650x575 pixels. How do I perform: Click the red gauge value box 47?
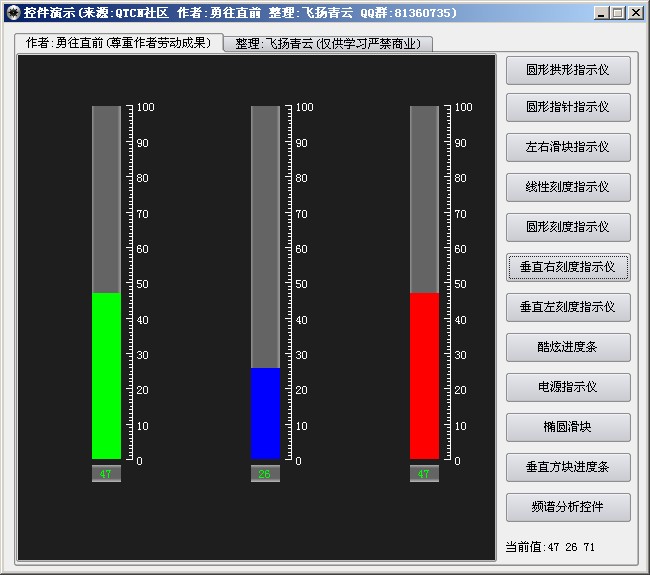click(x=424, y=473)
